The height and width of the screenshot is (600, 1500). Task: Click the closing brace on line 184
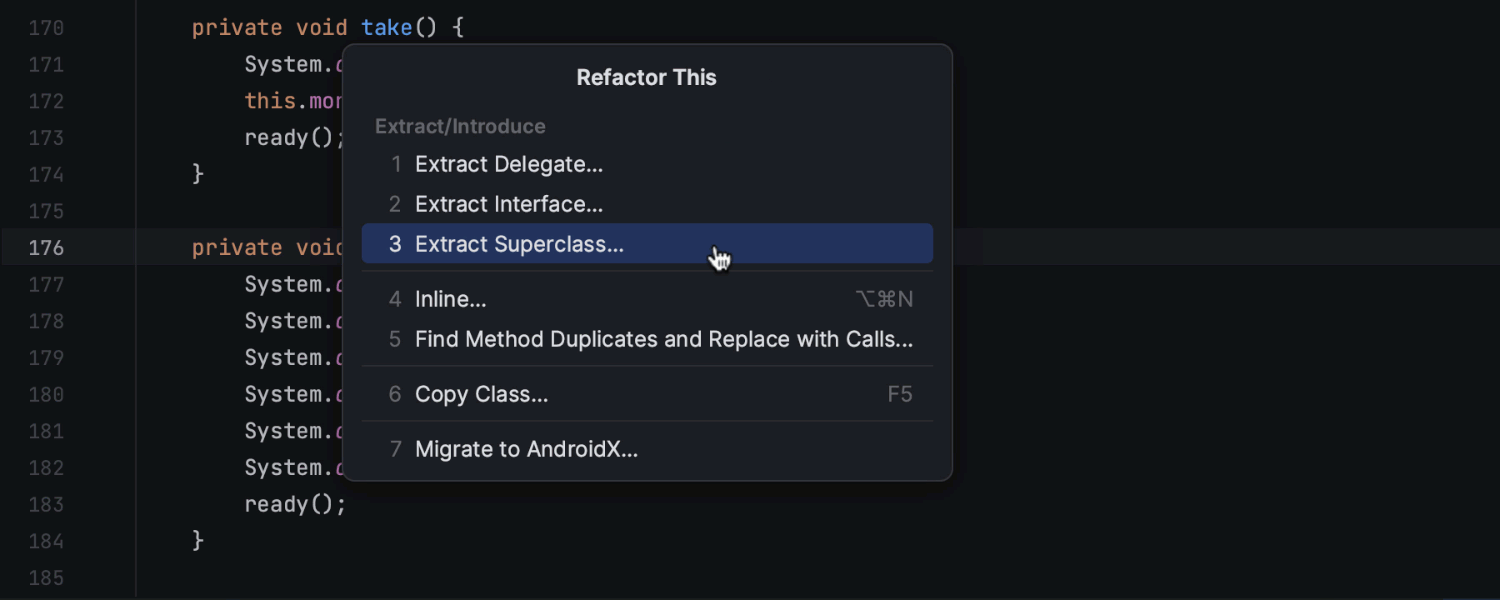click(198, 541)
